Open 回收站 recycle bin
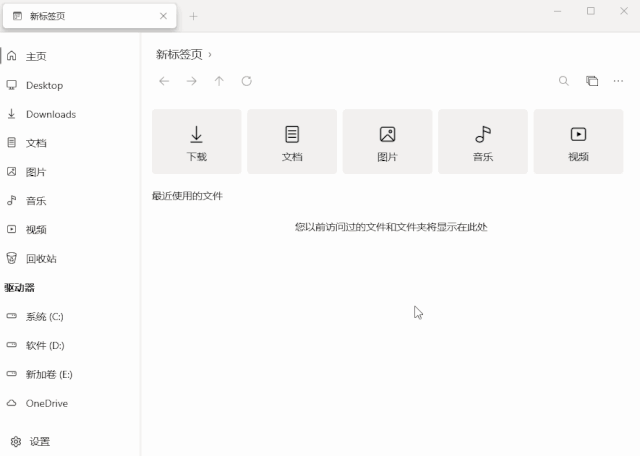The image size is (640, 456). pos(69,258)
